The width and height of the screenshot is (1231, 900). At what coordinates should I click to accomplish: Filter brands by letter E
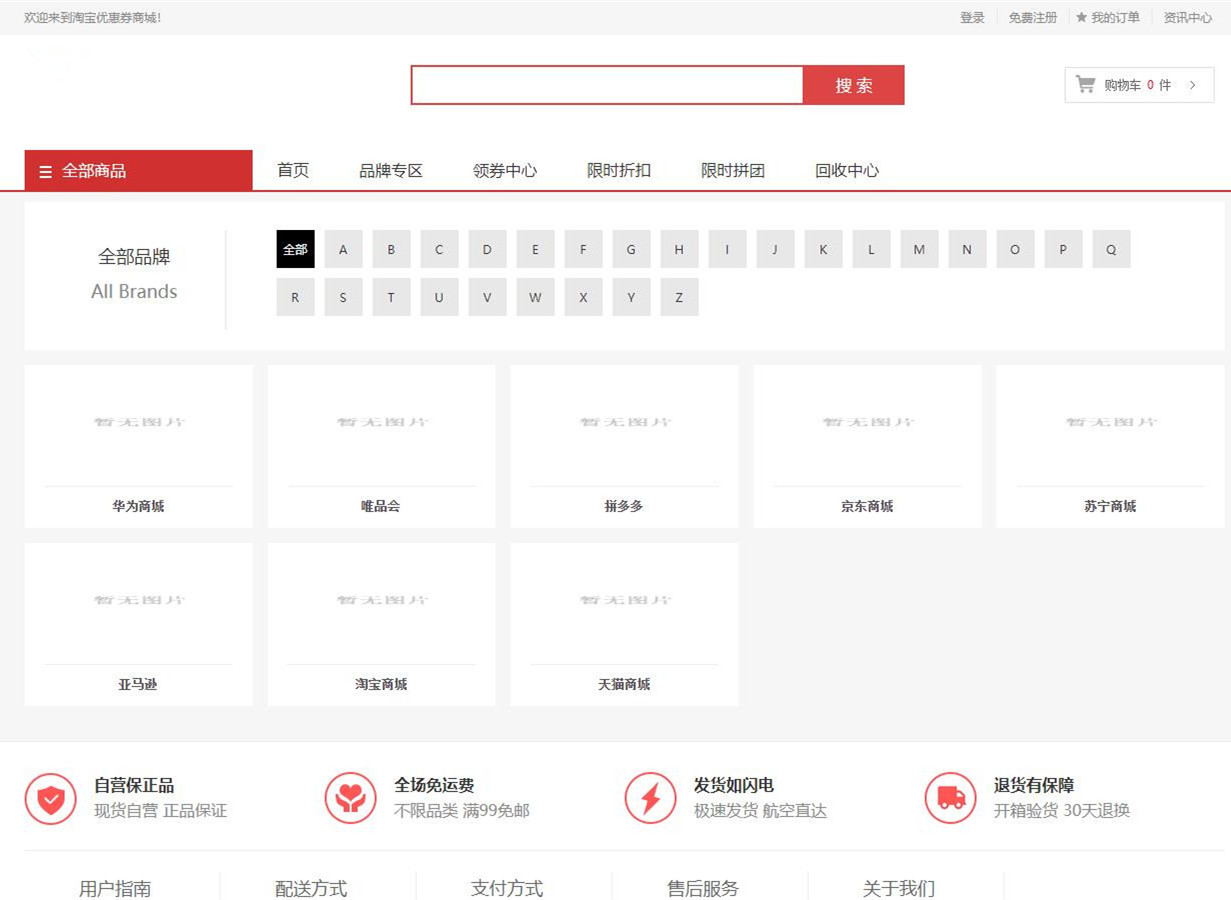pyautogui.click(x=535, y=249)
